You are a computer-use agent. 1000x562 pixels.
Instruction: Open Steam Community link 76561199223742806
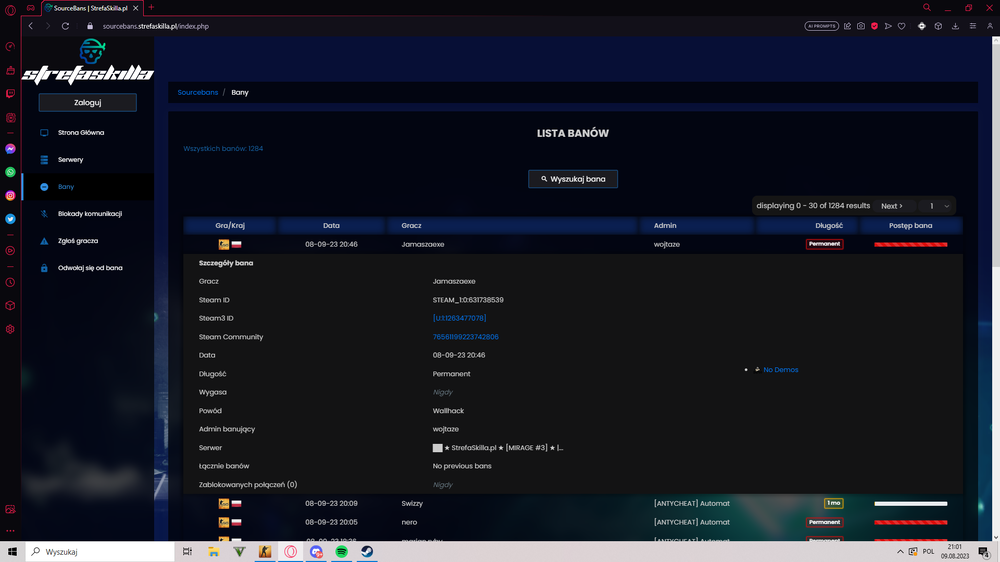click(x=466, y=337)
